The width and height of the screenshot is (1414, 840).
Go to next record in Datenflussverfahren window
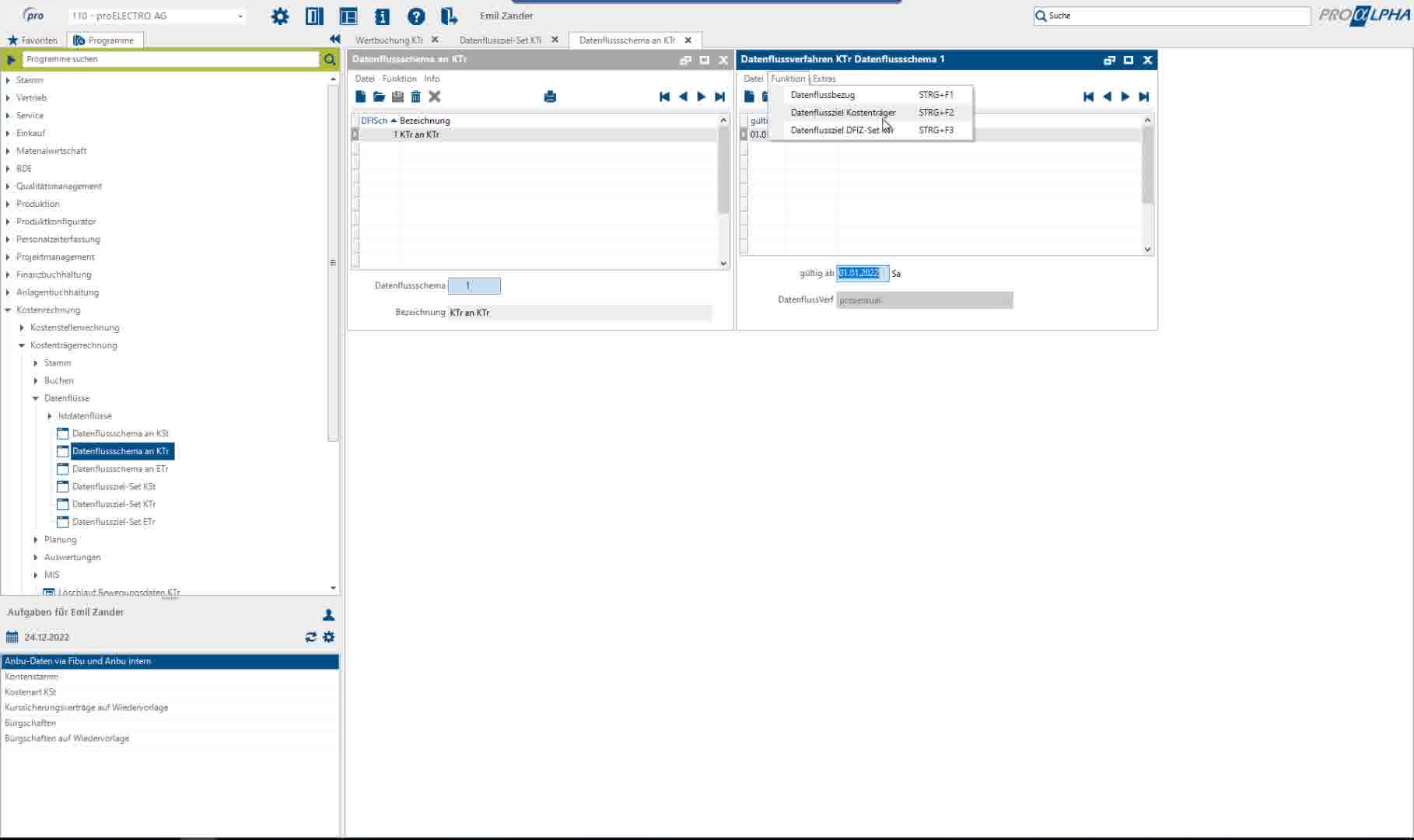(1125, 96)
